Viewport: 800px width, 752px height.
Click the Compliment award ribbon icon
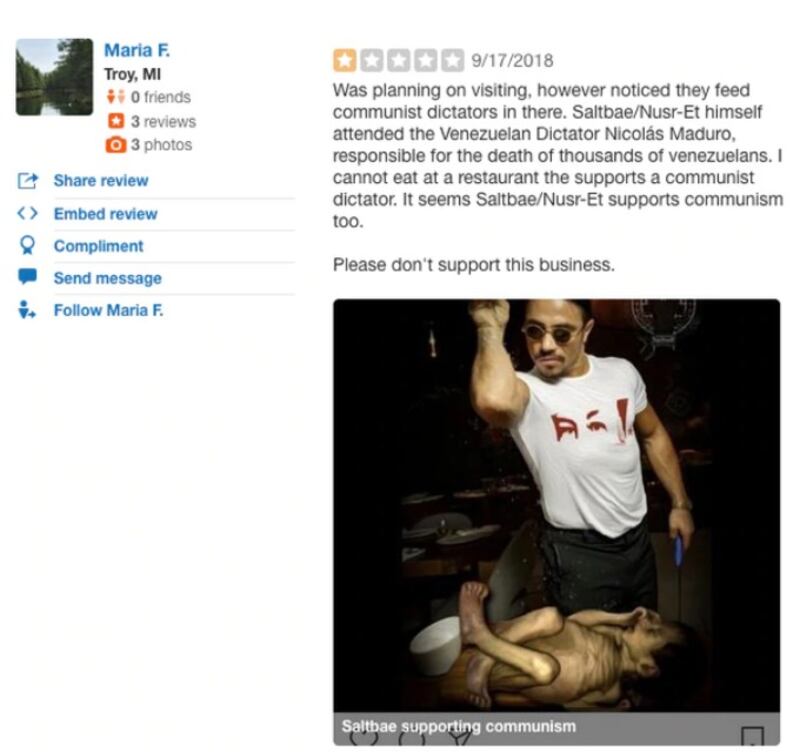[27, 245]
